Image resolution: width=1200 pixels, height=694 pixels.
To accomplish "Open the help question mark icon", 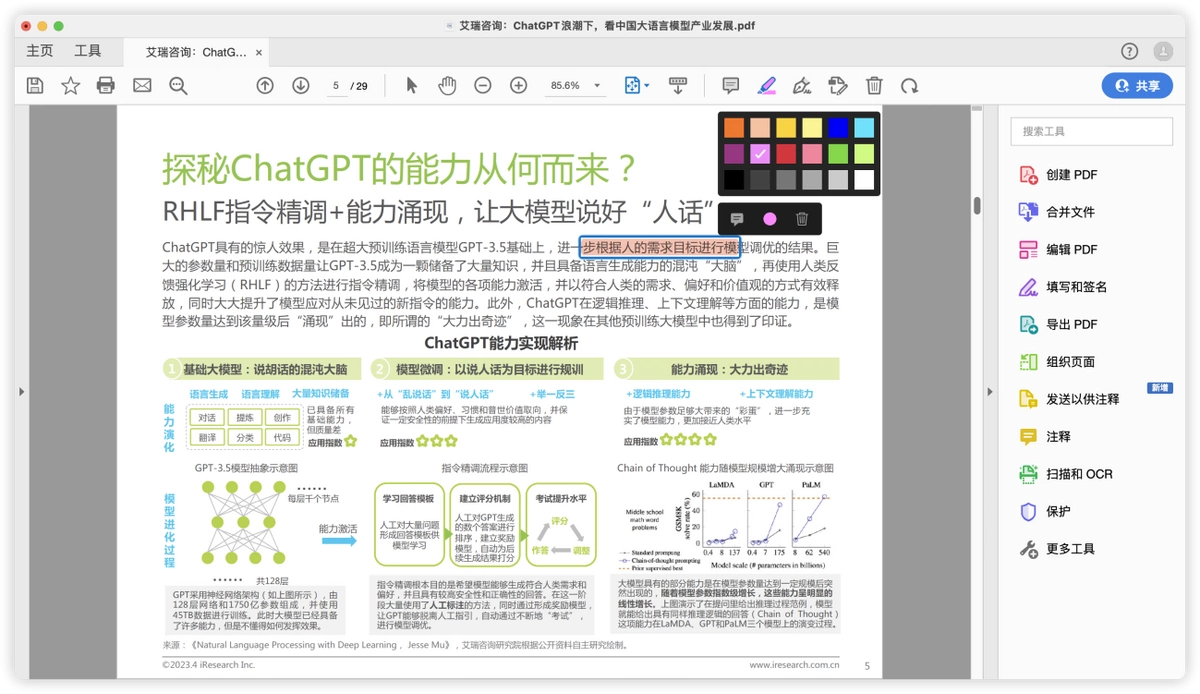I will pyautogui.click(x=1129, y=51).
